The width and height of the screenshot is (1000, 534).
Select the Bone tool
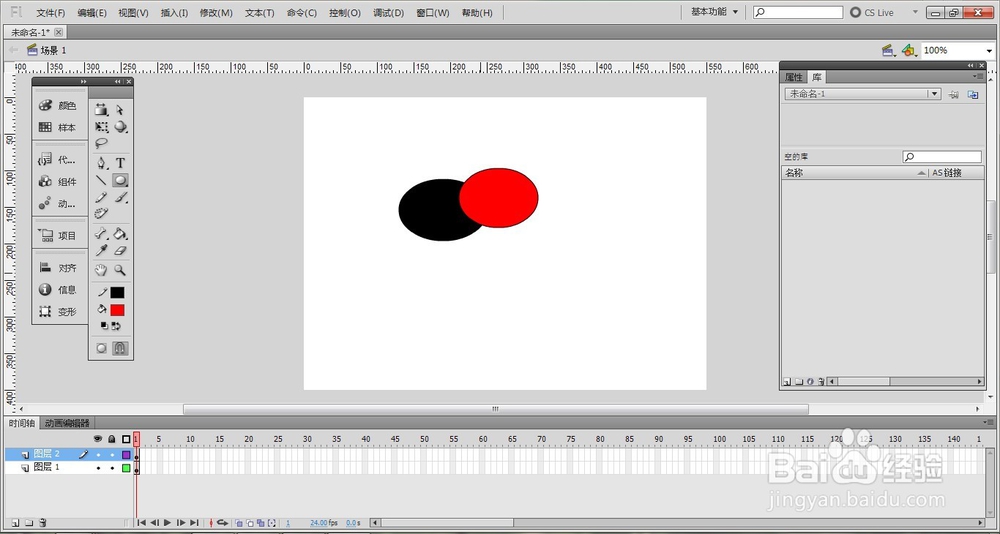(x=101, y=234)
